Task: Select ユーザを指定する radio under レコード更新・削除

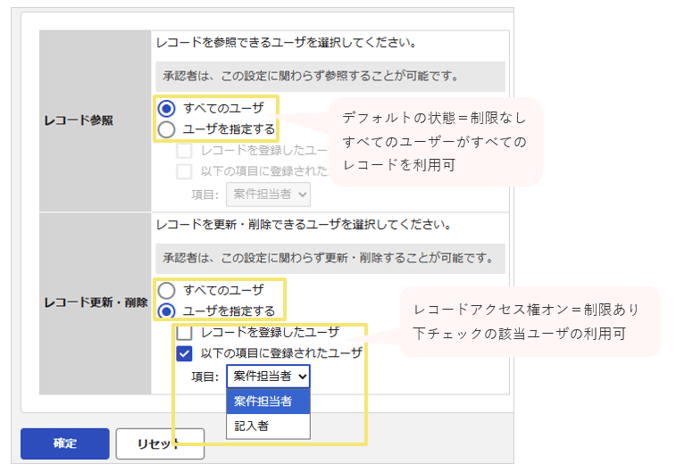Action: [166, 311]
